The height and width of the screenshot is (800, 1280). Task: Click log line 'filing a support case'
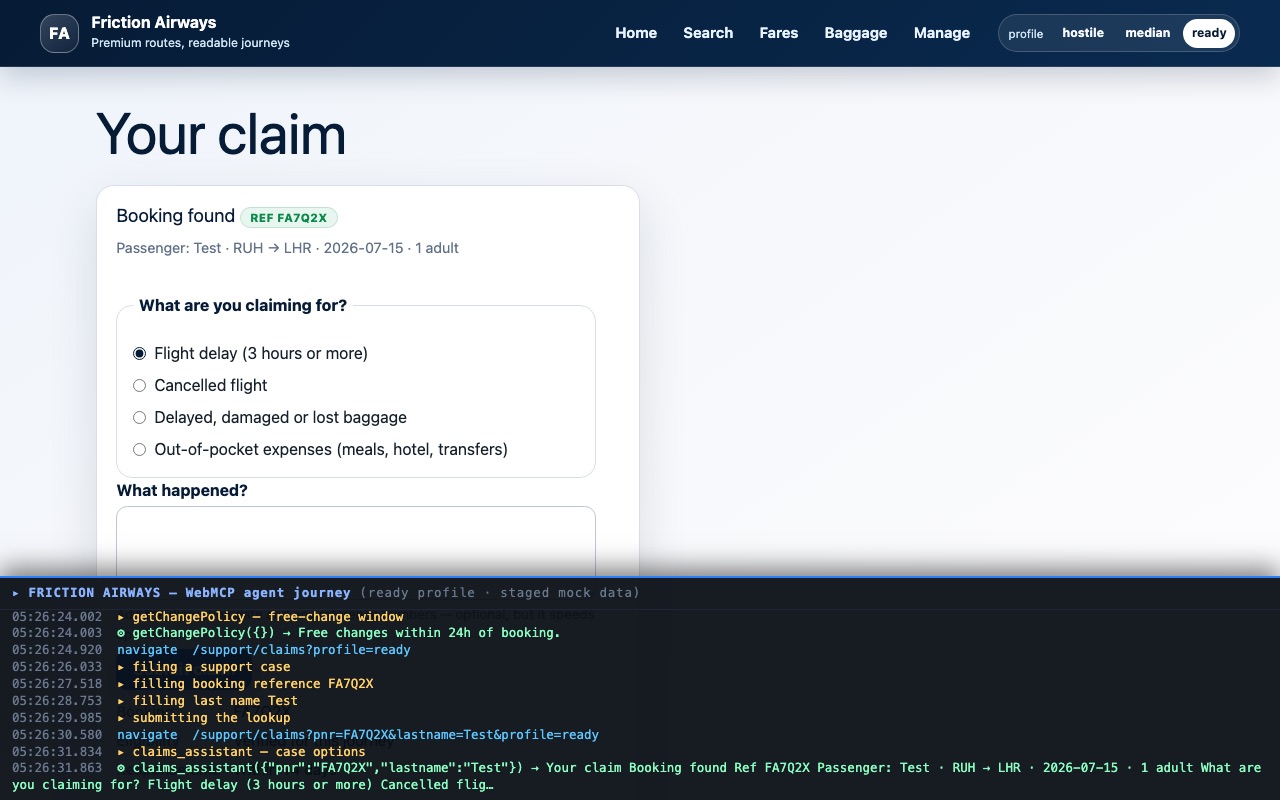pyautogui.click(x=204, y=667)
